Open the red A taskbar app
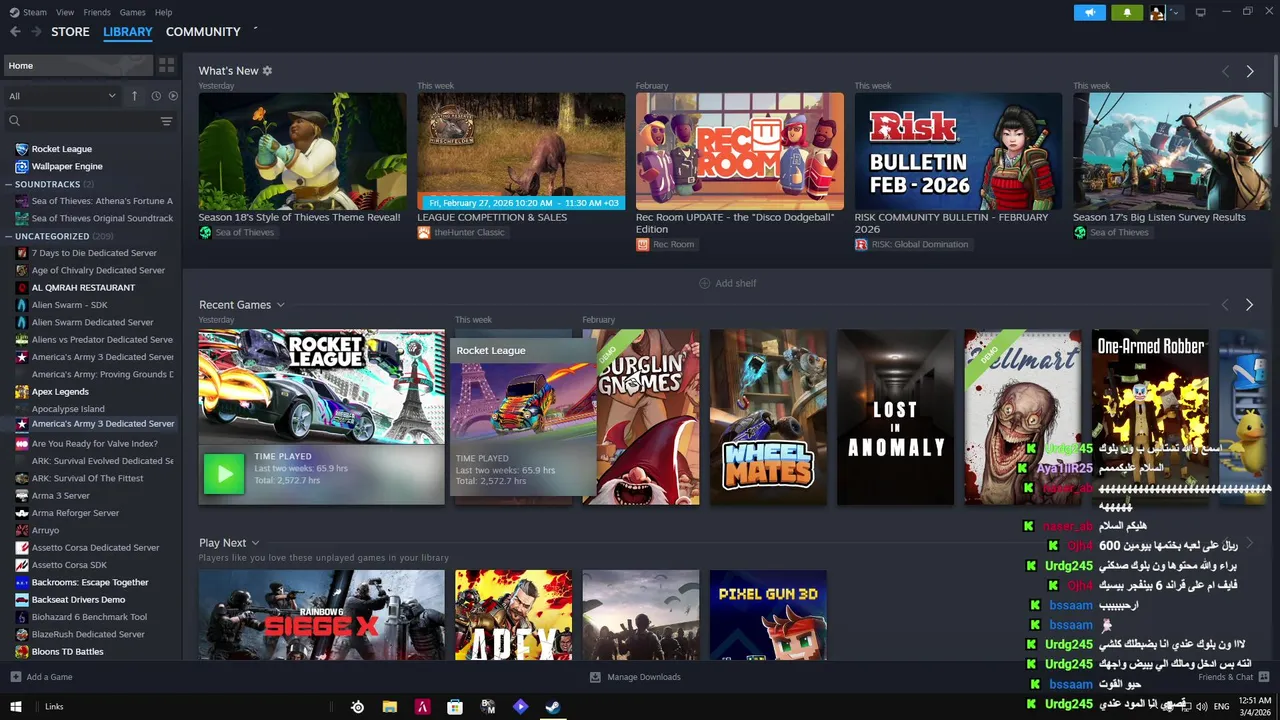This screenshot has width=1280, height=720. pos(422,707)
